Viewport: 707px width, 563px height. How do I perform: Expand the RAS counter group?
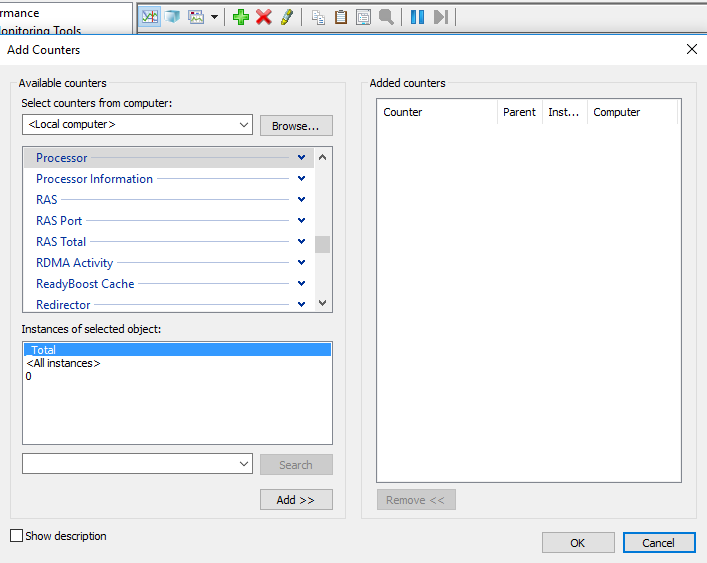click(302, 199)
